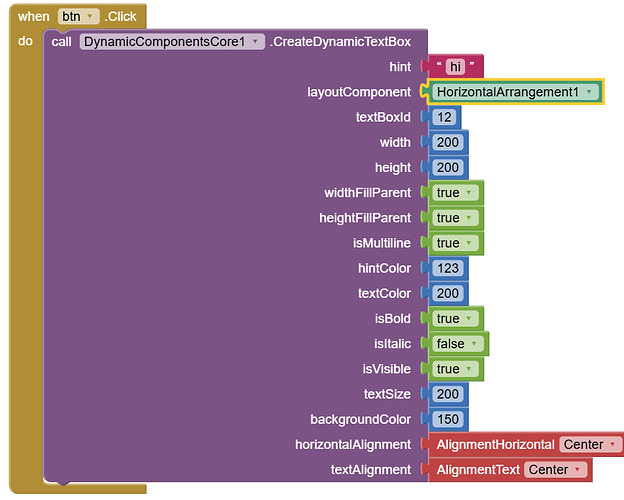This screenshot has width=624, height=500.
Task: Edit the hintColor number 123
Action: point(448,268)
